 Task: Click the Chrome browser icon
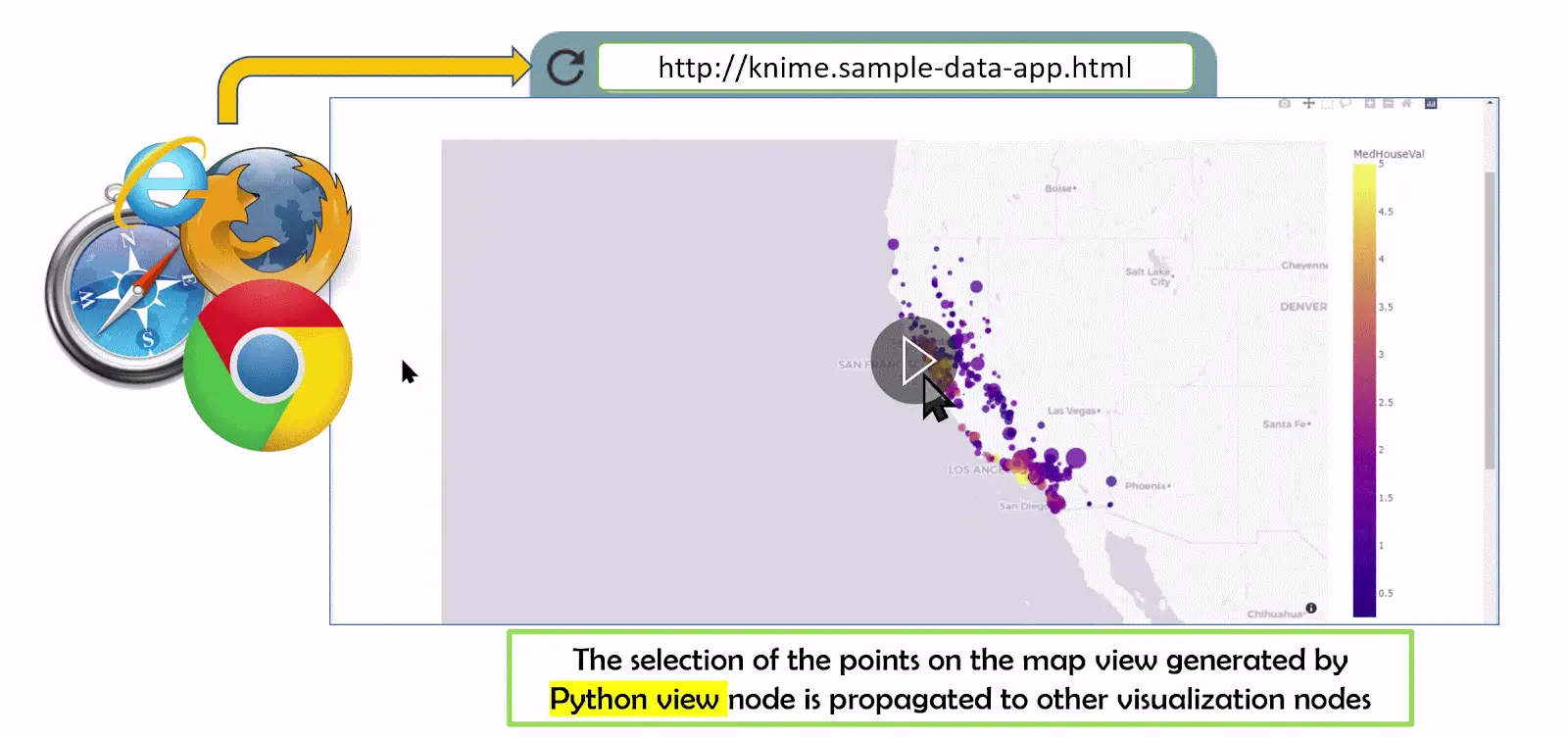click(x=268, y=367)
